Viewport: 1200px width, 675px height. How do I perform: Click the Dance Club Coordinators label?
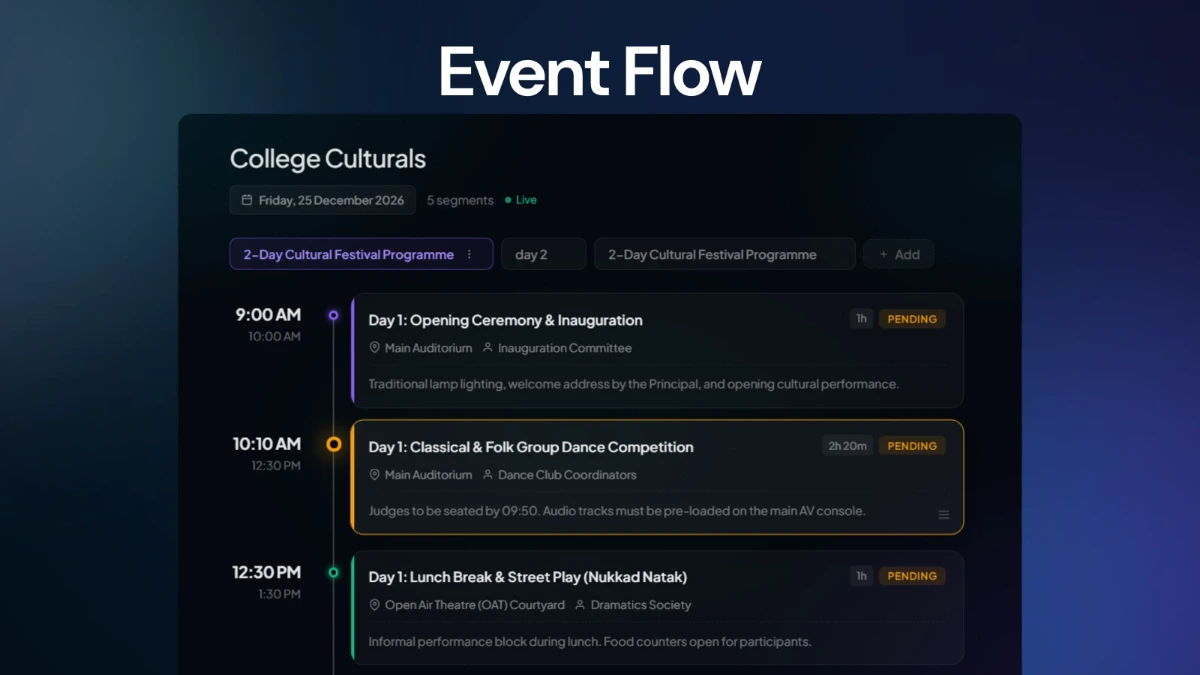pyautogui.click(x=567, y=475)
